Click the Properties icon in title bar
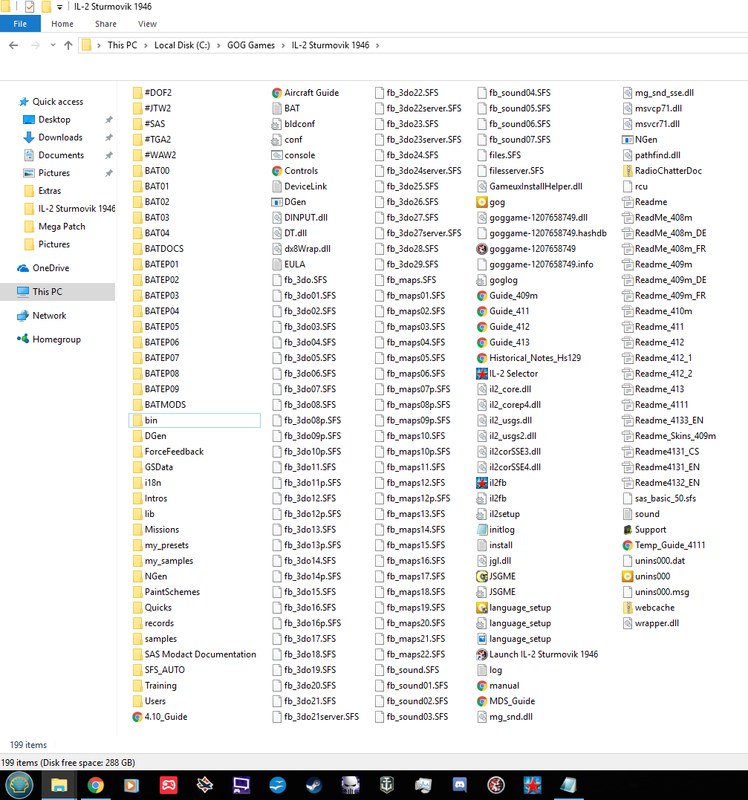 coord(30,7)
